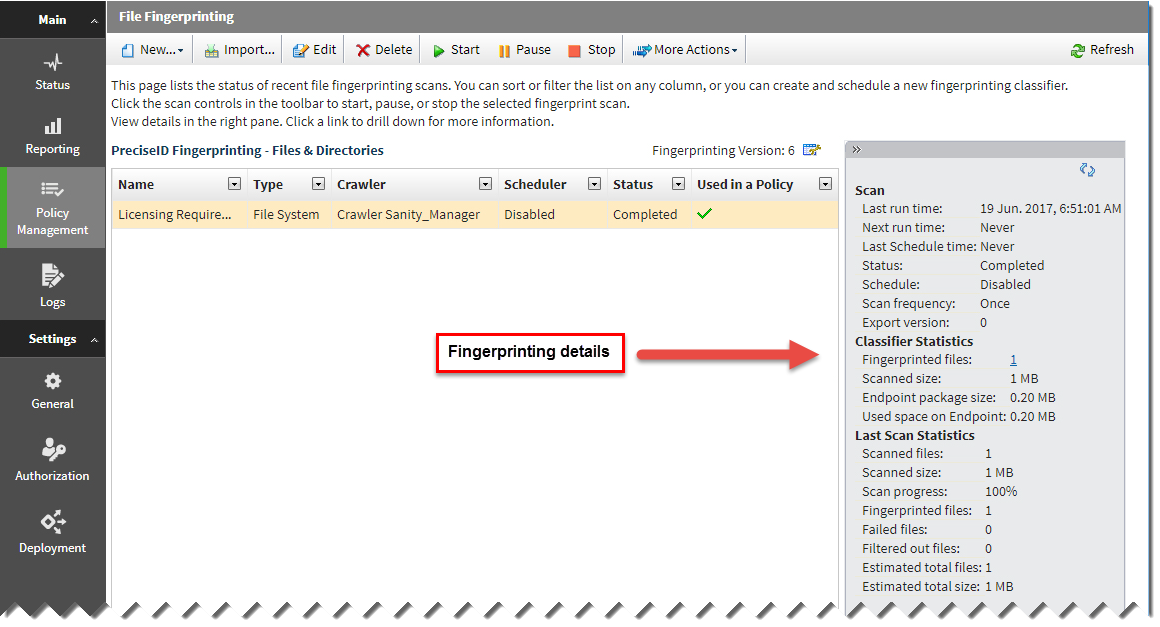Screen dimensions: 1160x627
Task: Pause the fingerprint scan
Action: [x=525, y=50]
